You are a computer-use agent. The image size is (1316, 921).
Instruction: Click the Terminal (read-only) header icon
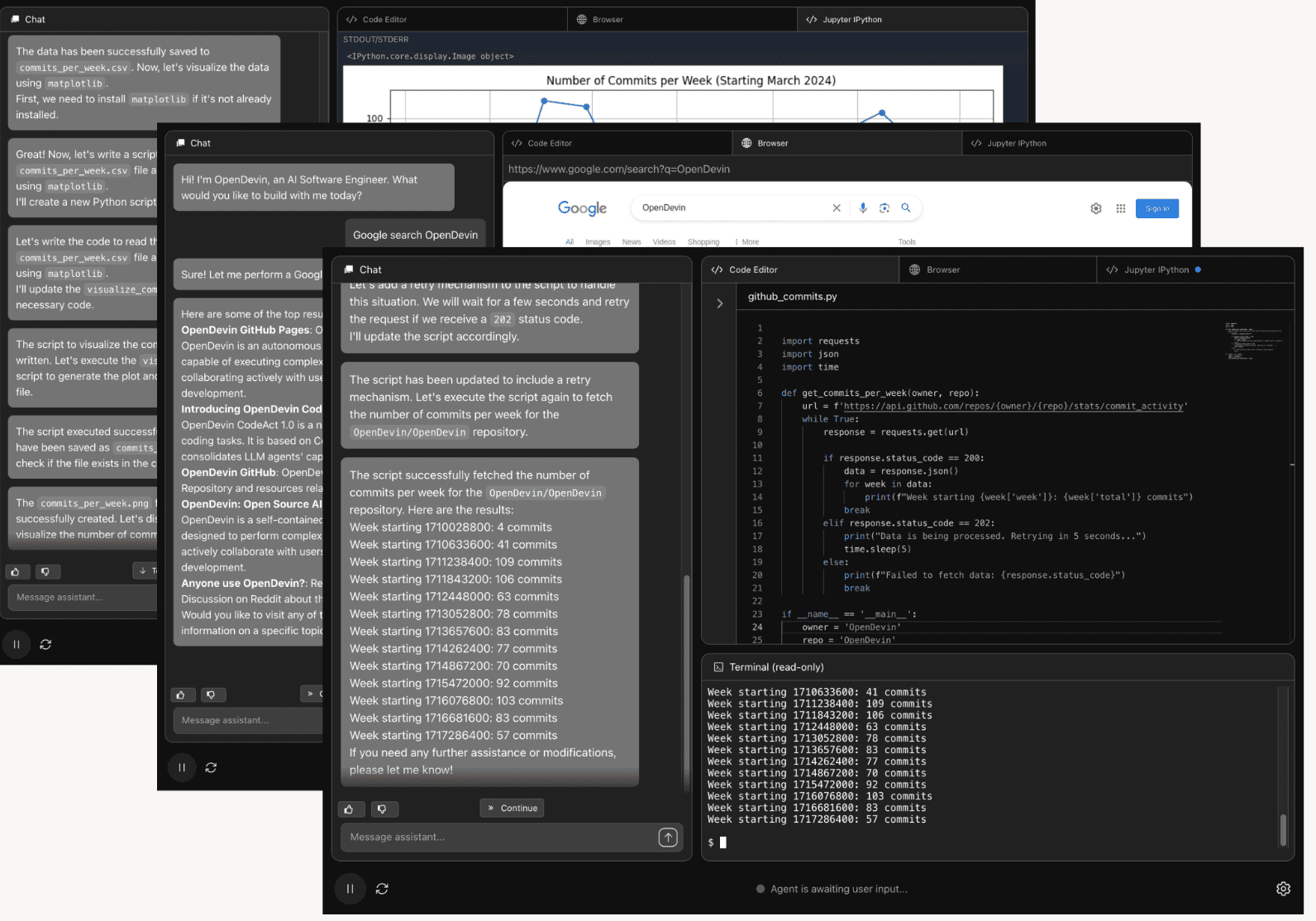point(718,667)
